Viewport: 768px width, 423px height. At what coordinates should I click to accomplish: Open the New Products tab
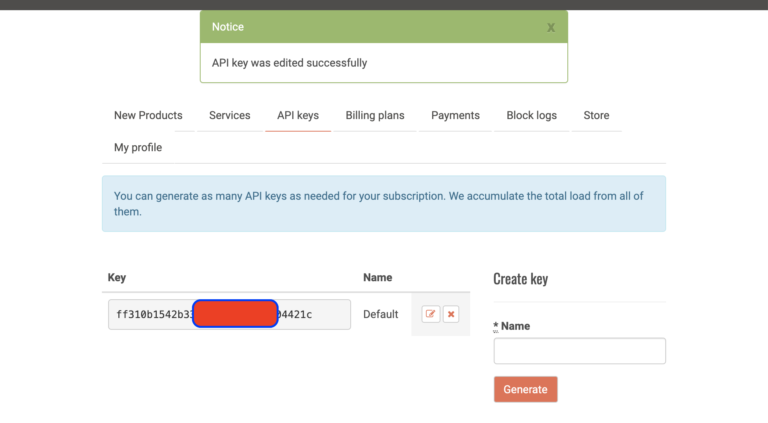(148, 115)
